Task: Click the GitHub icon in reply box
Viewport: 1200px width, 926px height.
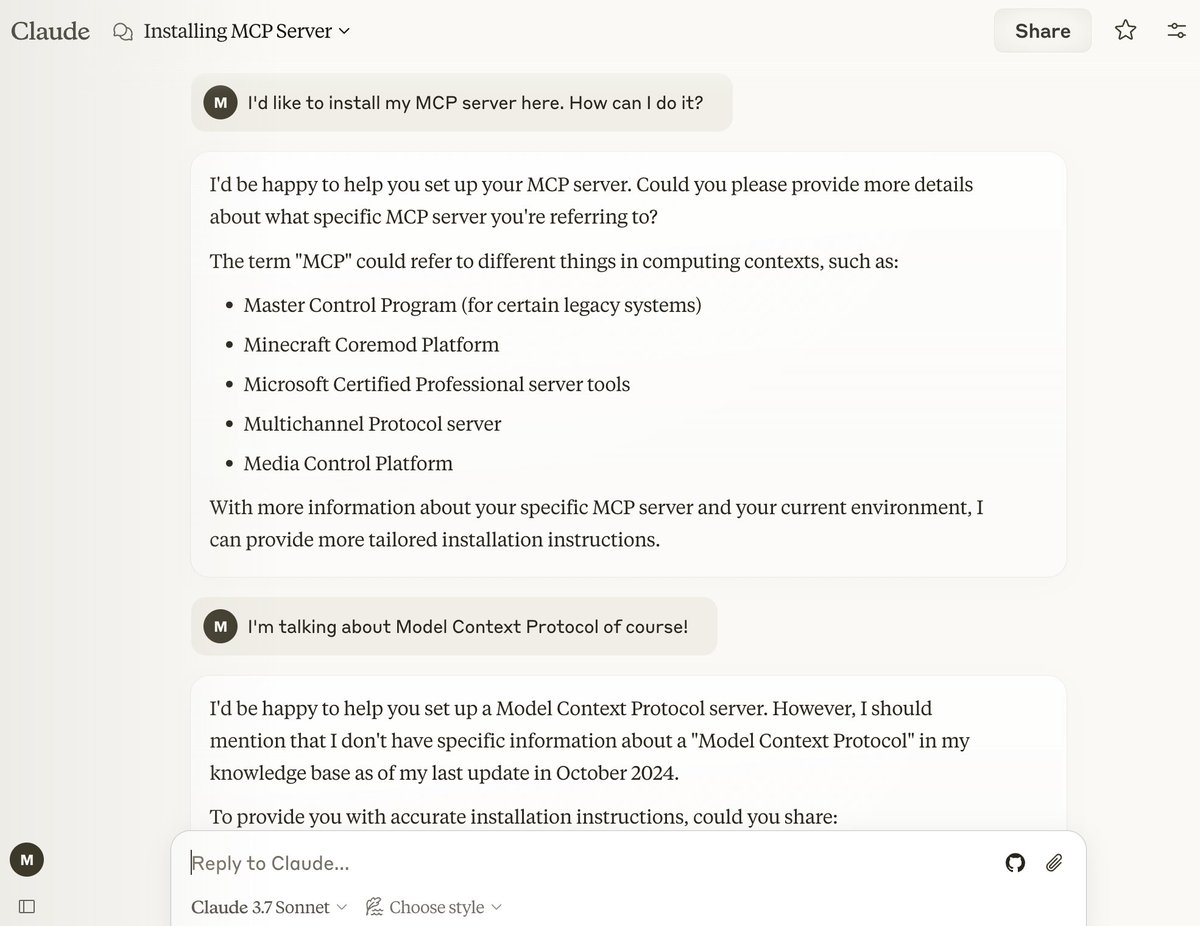Action: click(1015, 863)
